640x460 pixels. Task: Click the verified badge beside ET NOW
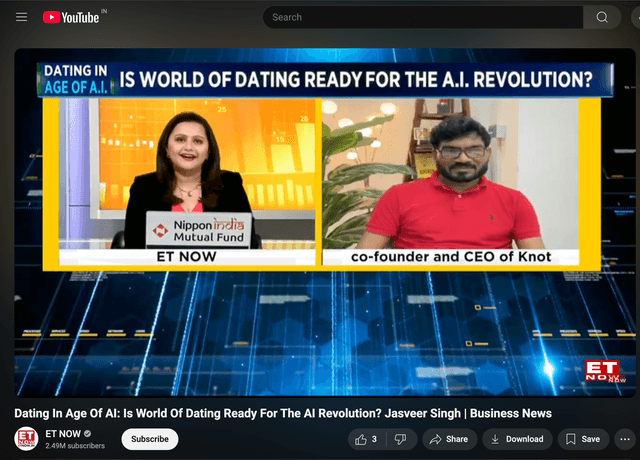pos(88,434)
